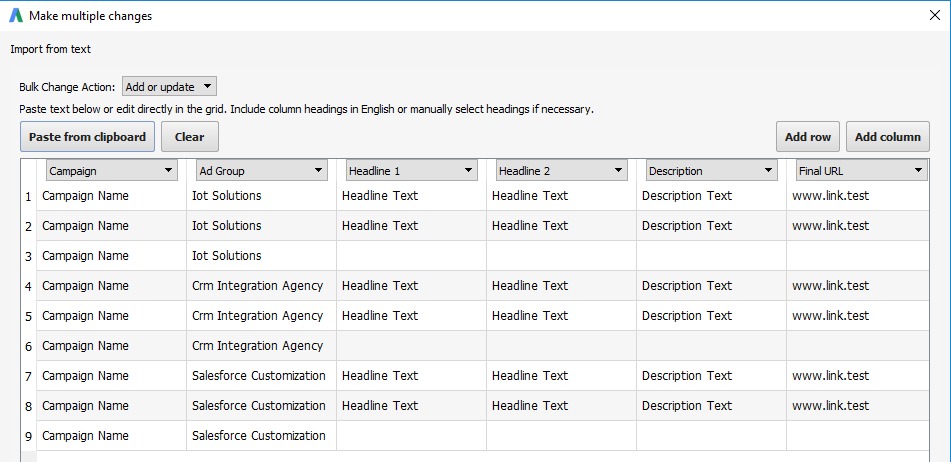Select empty Headline 1 cell in row 3
This screenshot has width=951, height=462.
(411, 256)
